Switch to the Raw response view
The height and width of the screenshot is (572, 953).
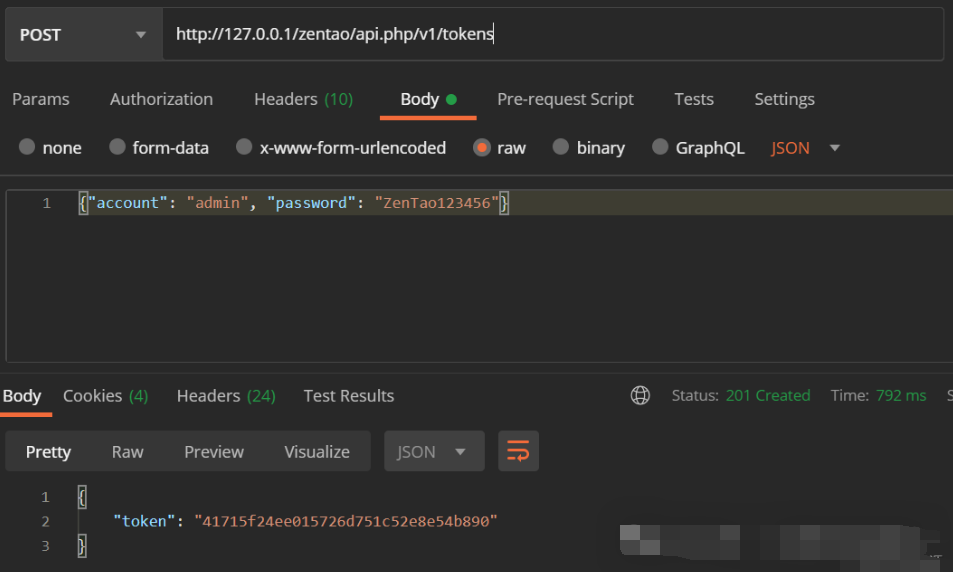point(128,452)
